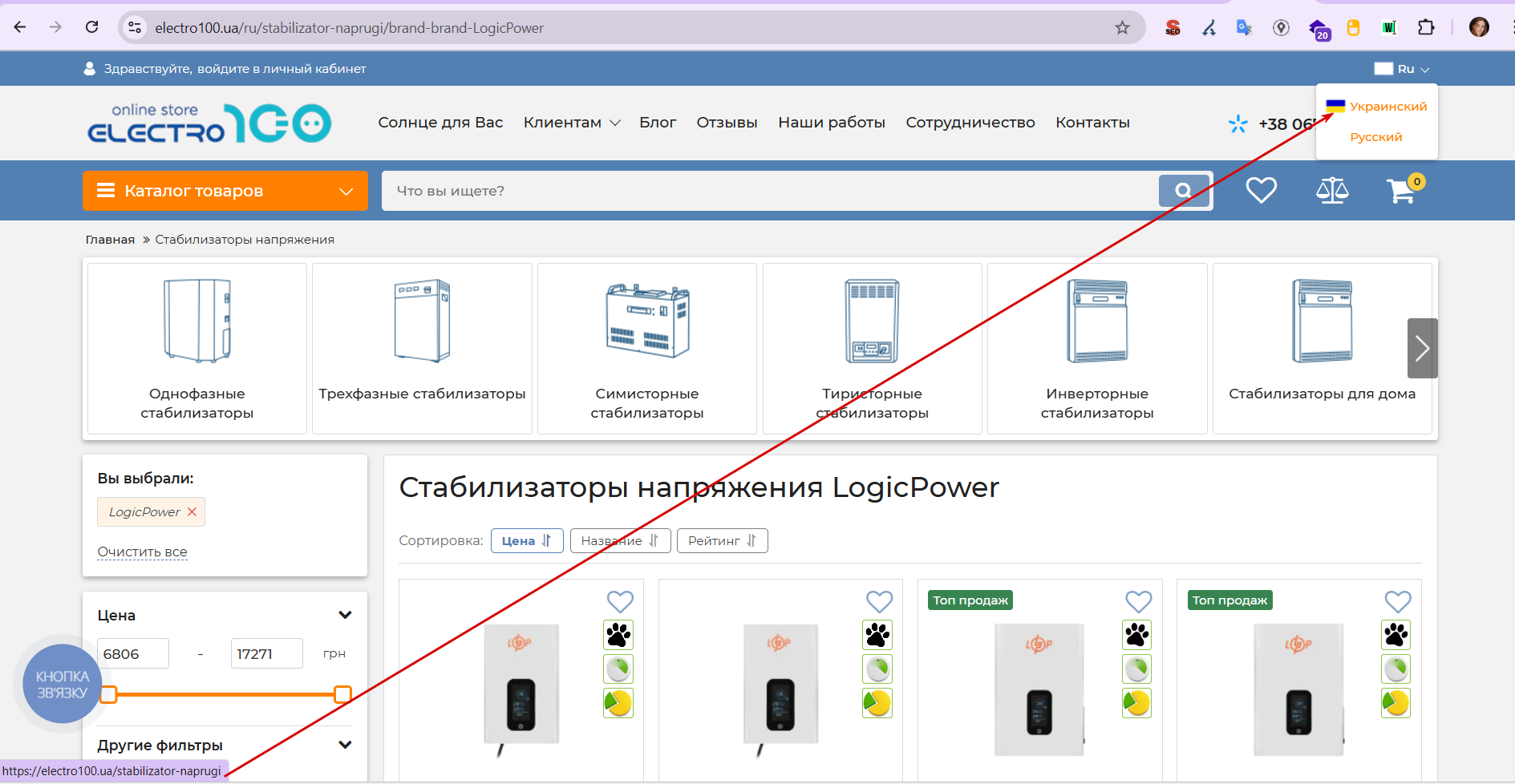
Task: Open the site information icon in address bar
Action: [135, 28]
